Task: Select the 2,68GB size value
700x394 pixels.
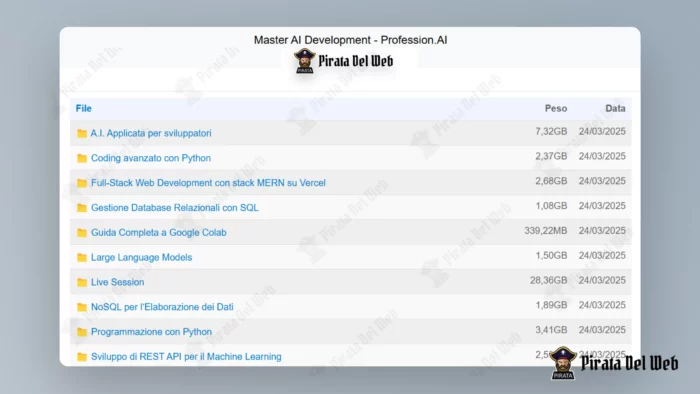Action: click(551, 181)
